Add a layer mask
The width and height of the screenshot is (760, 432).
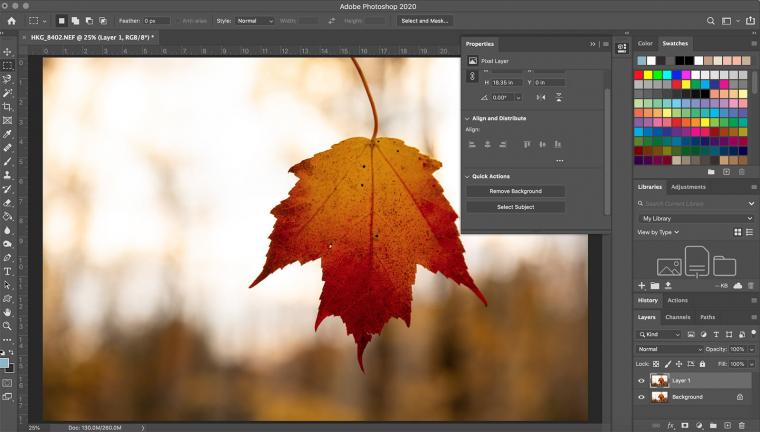685,425
